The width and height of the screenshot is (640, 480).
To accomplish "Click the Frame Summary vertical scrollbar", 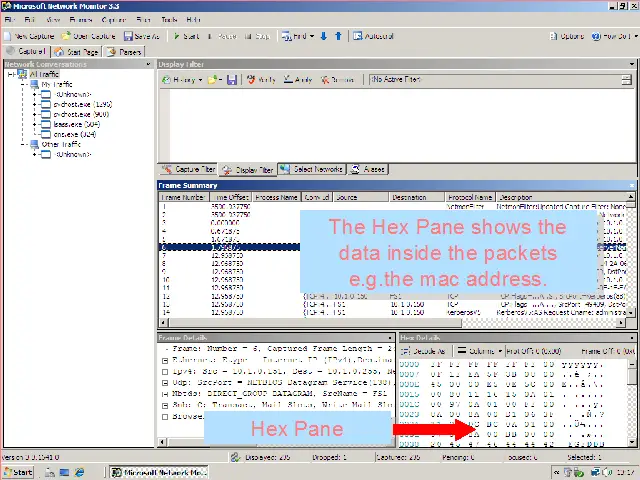I will point(631,254).
